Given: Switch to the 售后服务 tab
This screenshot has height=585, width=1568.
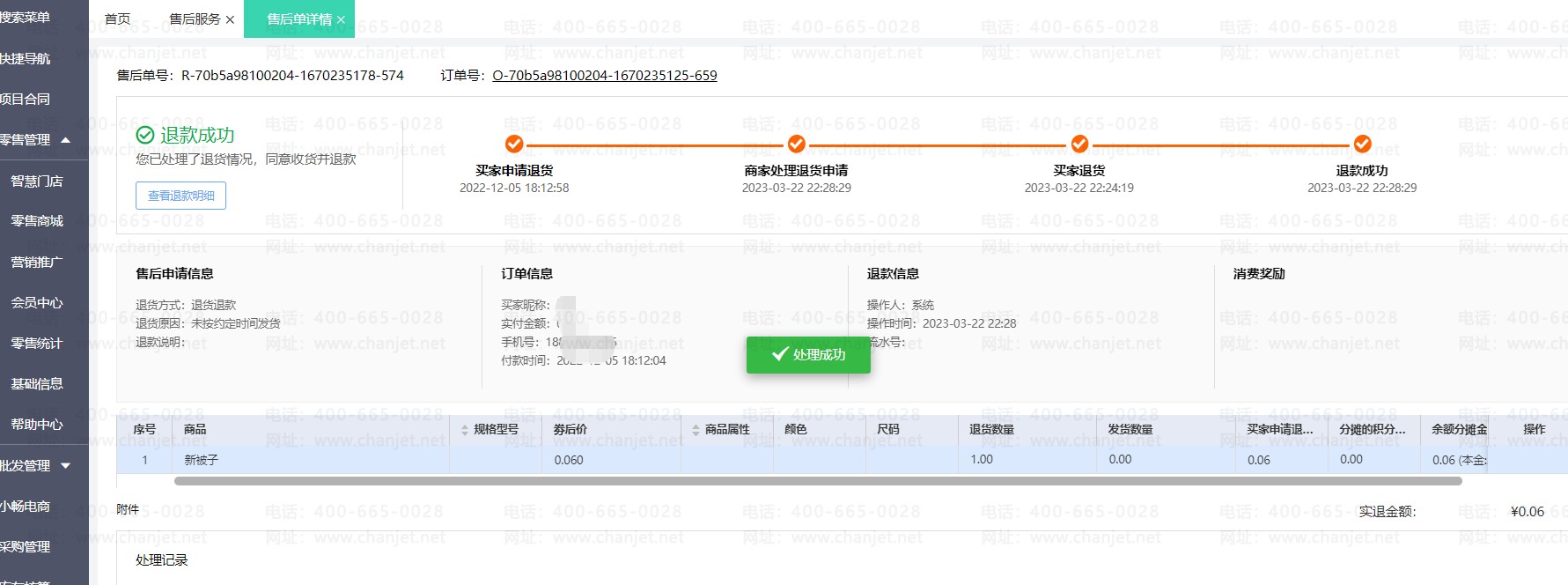Looking at the screenshot, I should [195, 19].
